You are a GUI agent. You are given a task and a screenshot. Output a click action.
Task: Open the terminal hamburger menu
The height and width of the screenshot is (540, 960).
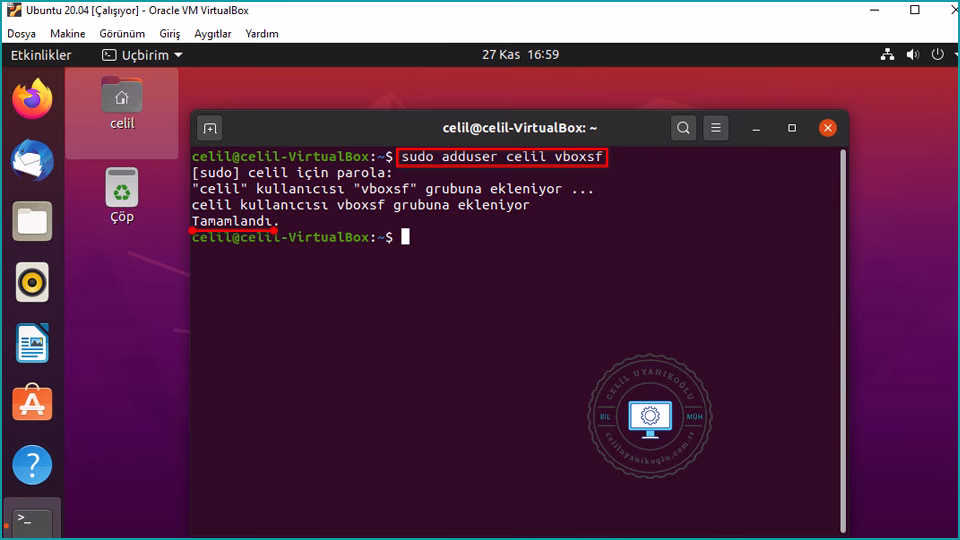tap(716, 128)
